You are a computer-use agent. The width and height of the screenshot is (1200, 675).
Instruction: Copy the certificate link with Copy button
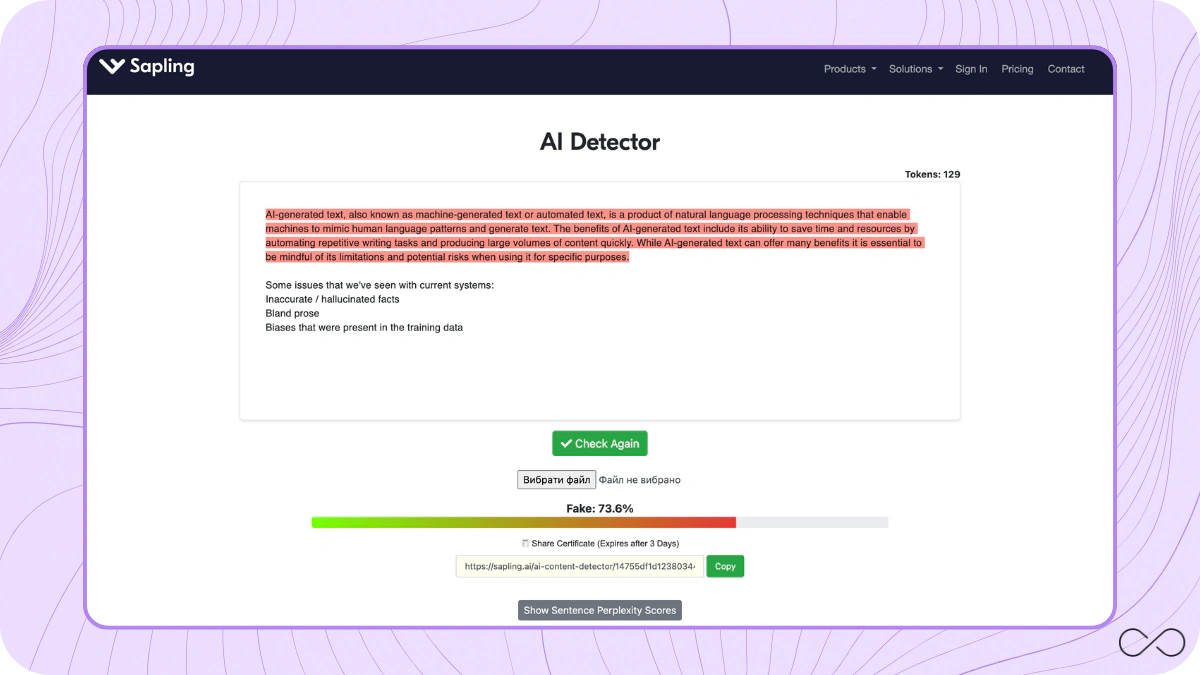pyautogui.click(x=725, y=566)
